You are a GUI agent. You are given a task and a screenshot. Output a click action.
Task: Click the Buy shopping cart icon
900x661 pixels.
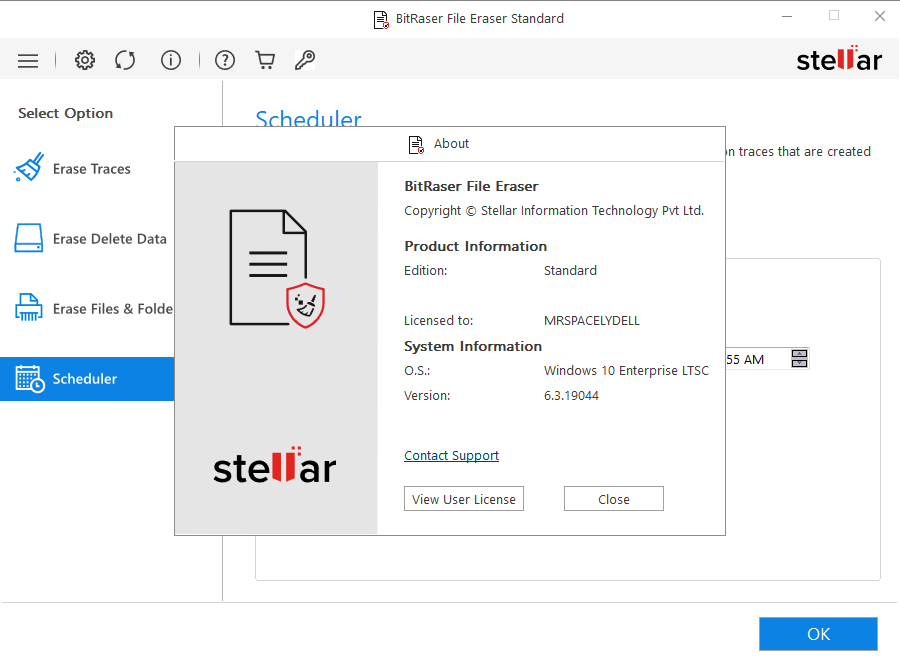[x=265, y=60]
